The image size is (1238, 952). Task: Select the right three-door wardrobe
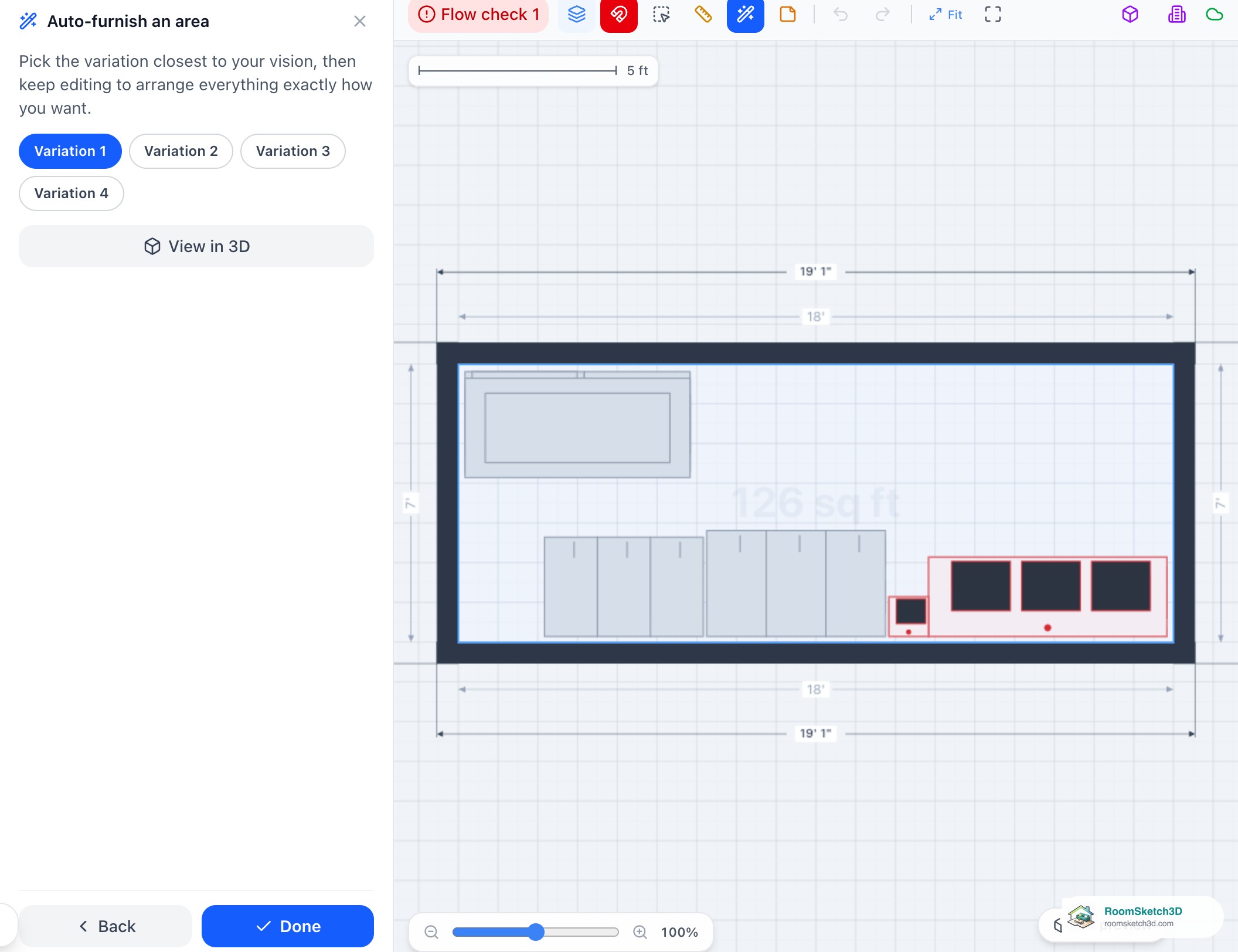click(796, 583)
